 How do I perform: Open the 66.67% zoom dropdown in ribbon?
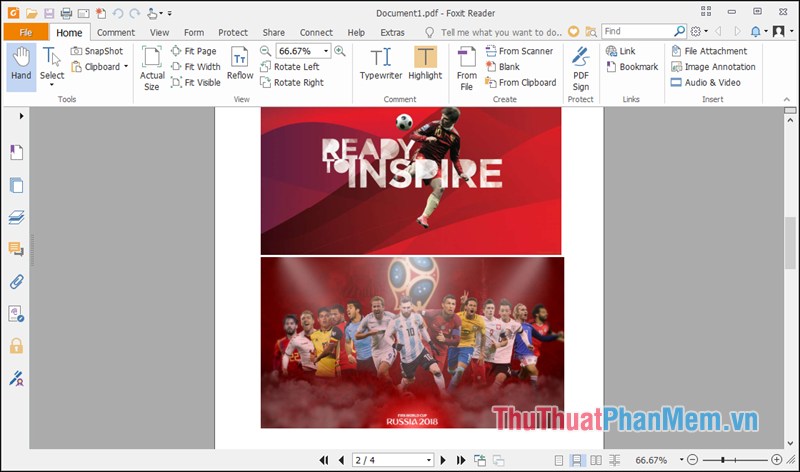[326, 51]
